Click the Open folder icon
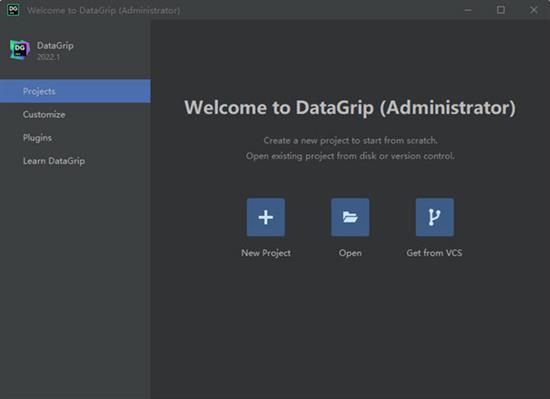The height and width of the screenshot is (399, 550). tap(350, 217)
